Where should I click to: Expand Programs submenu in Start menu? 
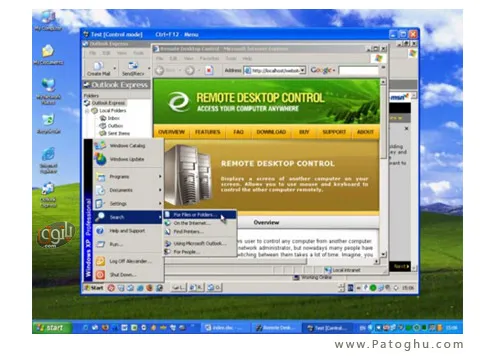pos(128,177)
